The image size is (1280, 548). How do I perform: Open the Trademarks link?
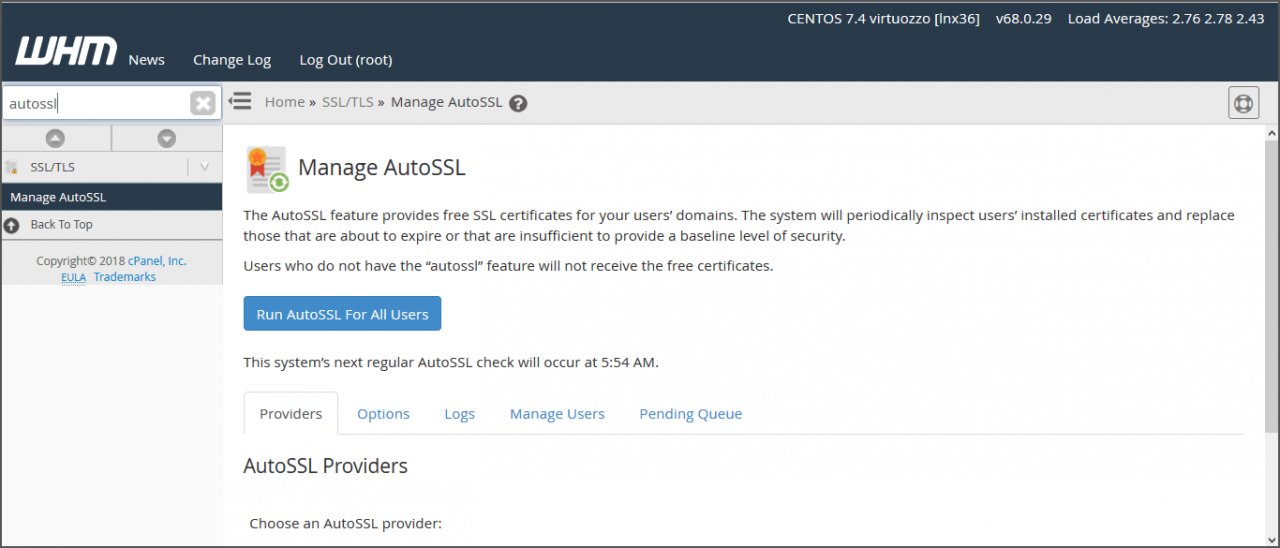[x=125, y=277]
